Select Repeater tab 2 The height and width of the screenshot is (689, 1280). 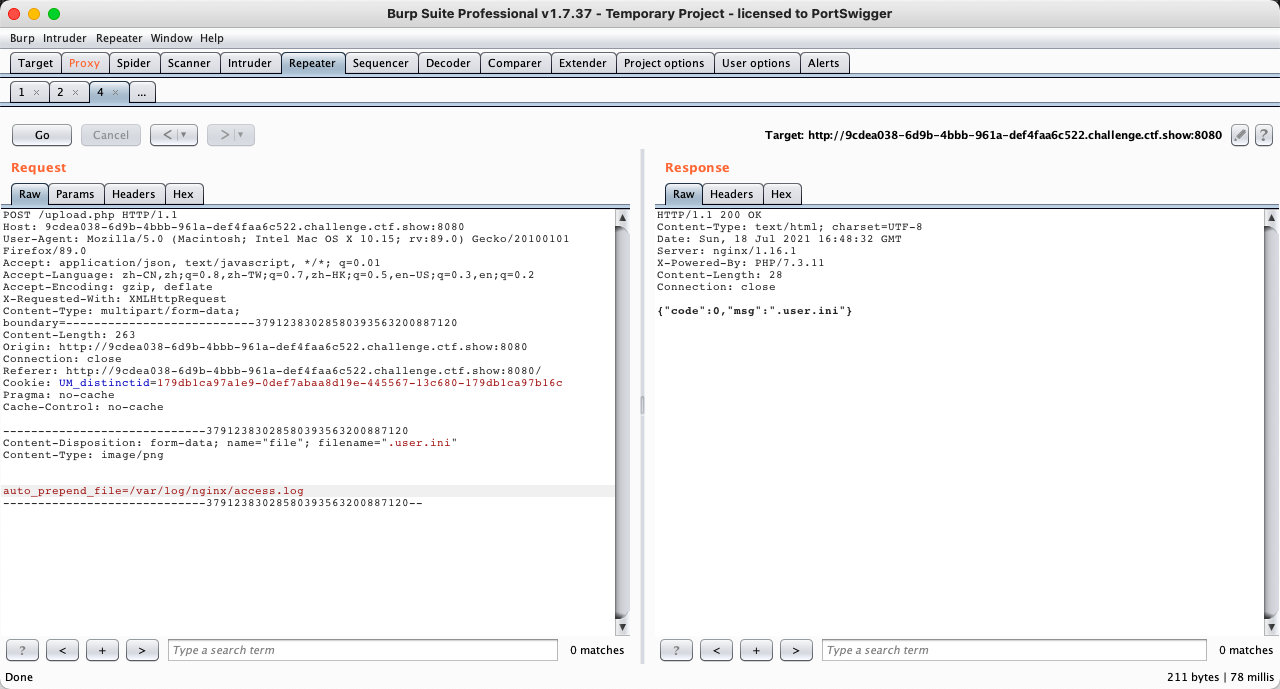point(60,92)
